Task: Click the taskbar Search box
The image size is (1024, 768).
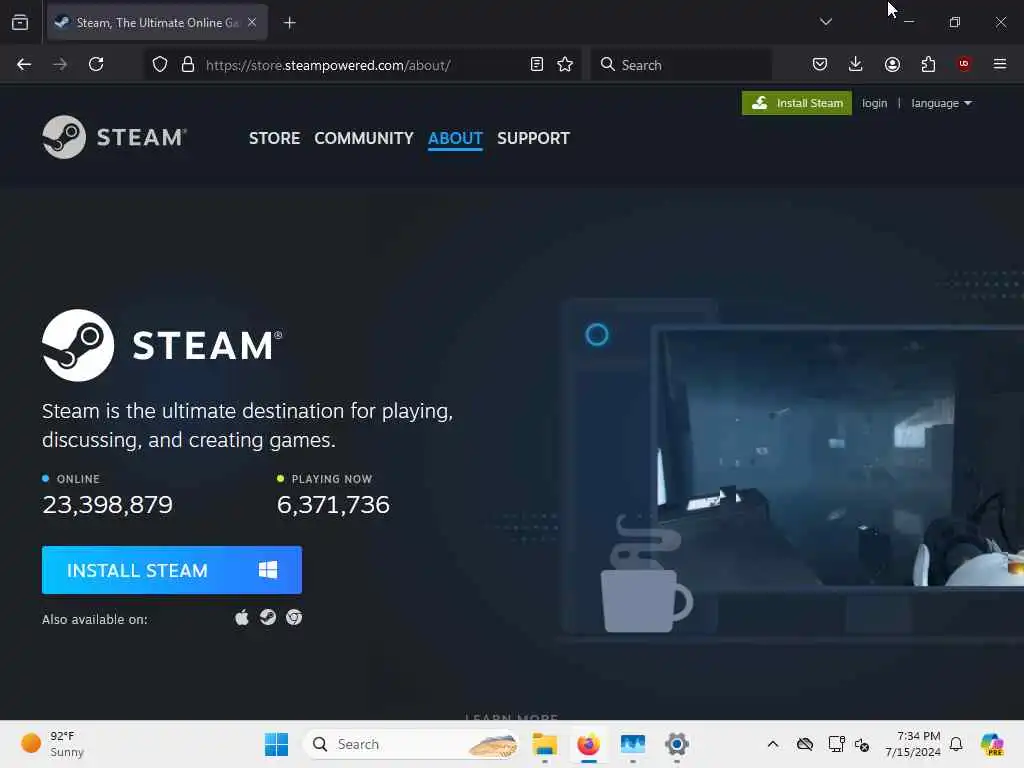Action: pyautogui.click(x=413, y=744)
